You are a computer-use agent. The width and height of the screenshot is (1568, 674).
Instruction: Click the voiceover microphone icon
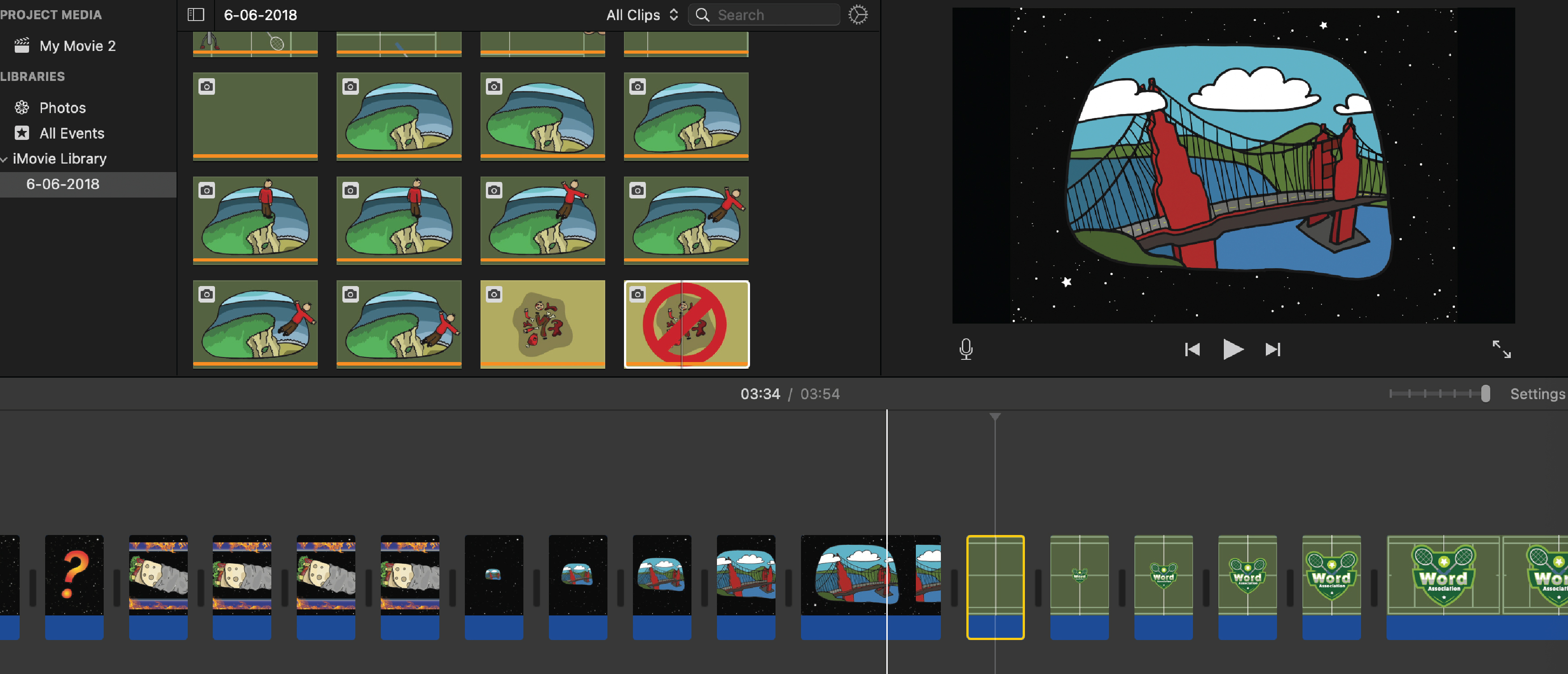click(965, 349)
